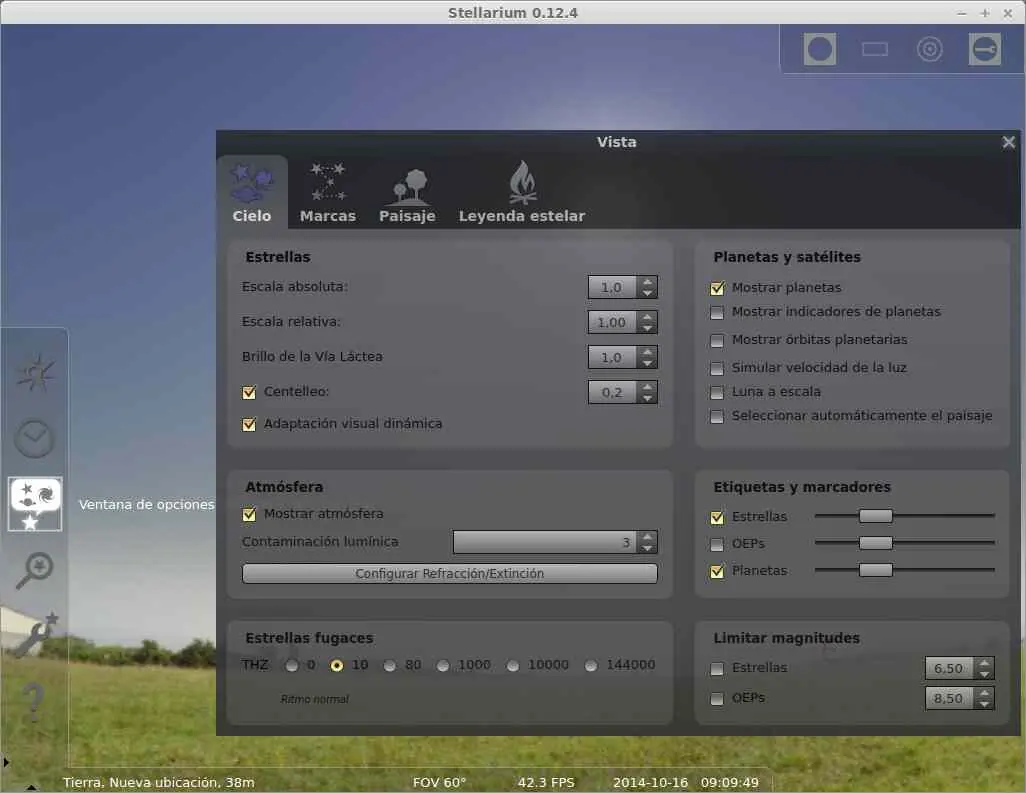Decrease Escala relativa with down arrow

(x=647, y=328)
